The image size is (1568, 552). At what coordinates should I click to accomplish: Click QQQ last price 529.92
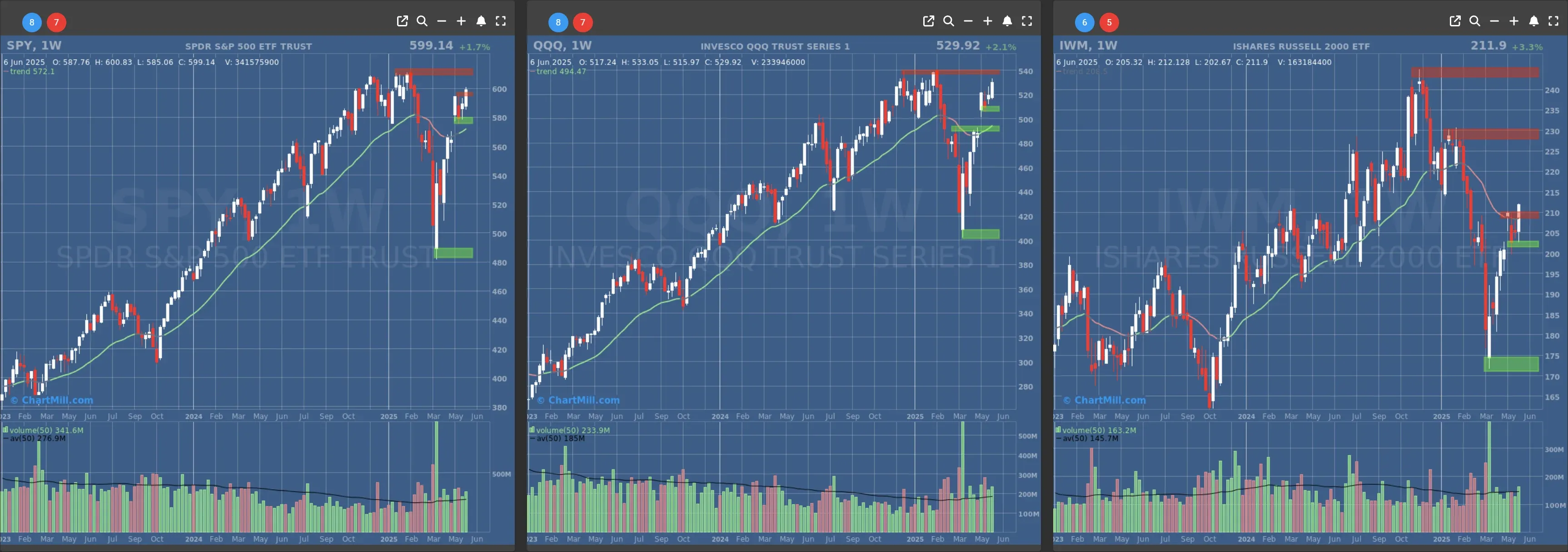tap(958, 45)
